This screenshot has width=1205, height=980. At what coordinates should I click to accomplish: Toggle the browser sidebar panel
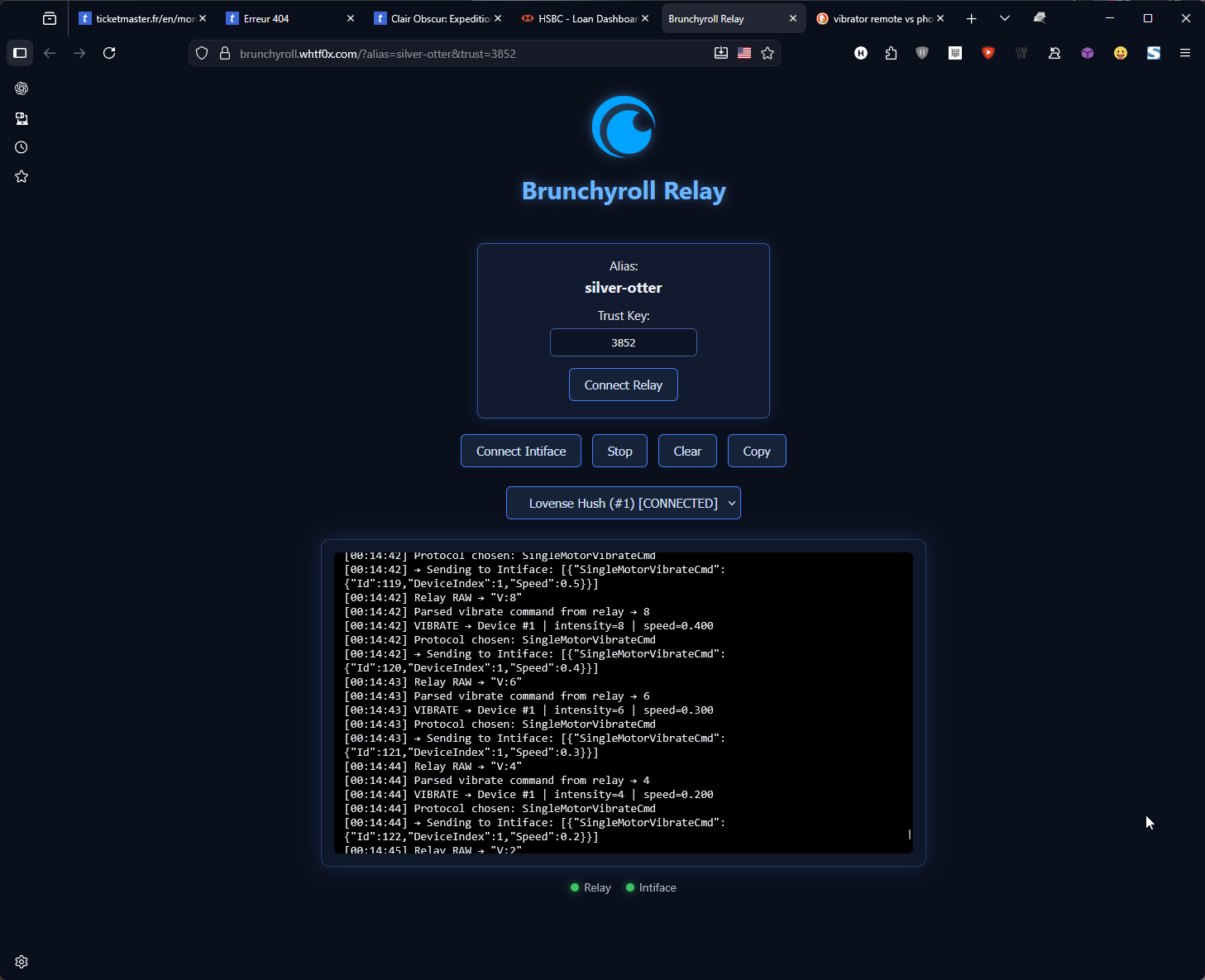click(20, 53)
